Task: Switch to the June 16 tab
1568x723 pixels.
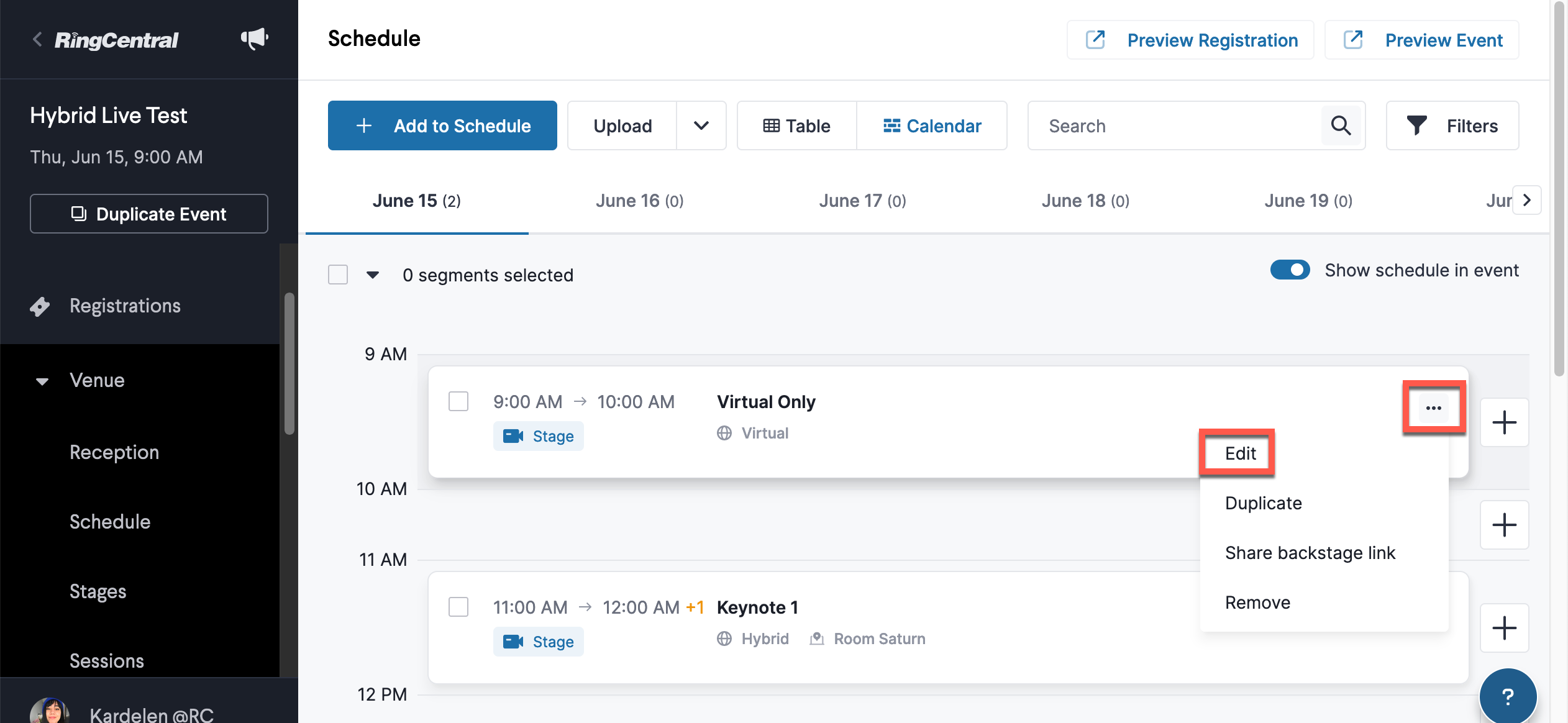Action: click(639, 201)
